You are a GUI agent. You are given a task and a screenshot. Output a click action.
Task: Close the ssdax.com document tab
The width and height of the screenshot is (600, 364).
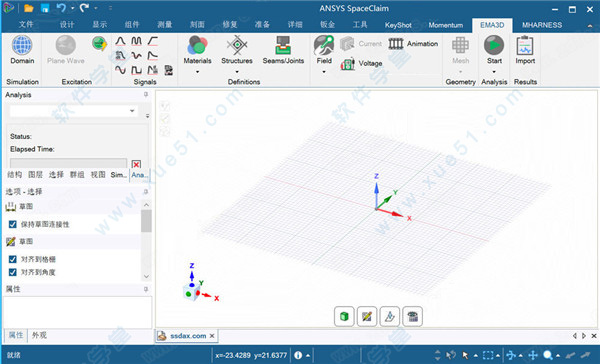click(x=212, y=336)
